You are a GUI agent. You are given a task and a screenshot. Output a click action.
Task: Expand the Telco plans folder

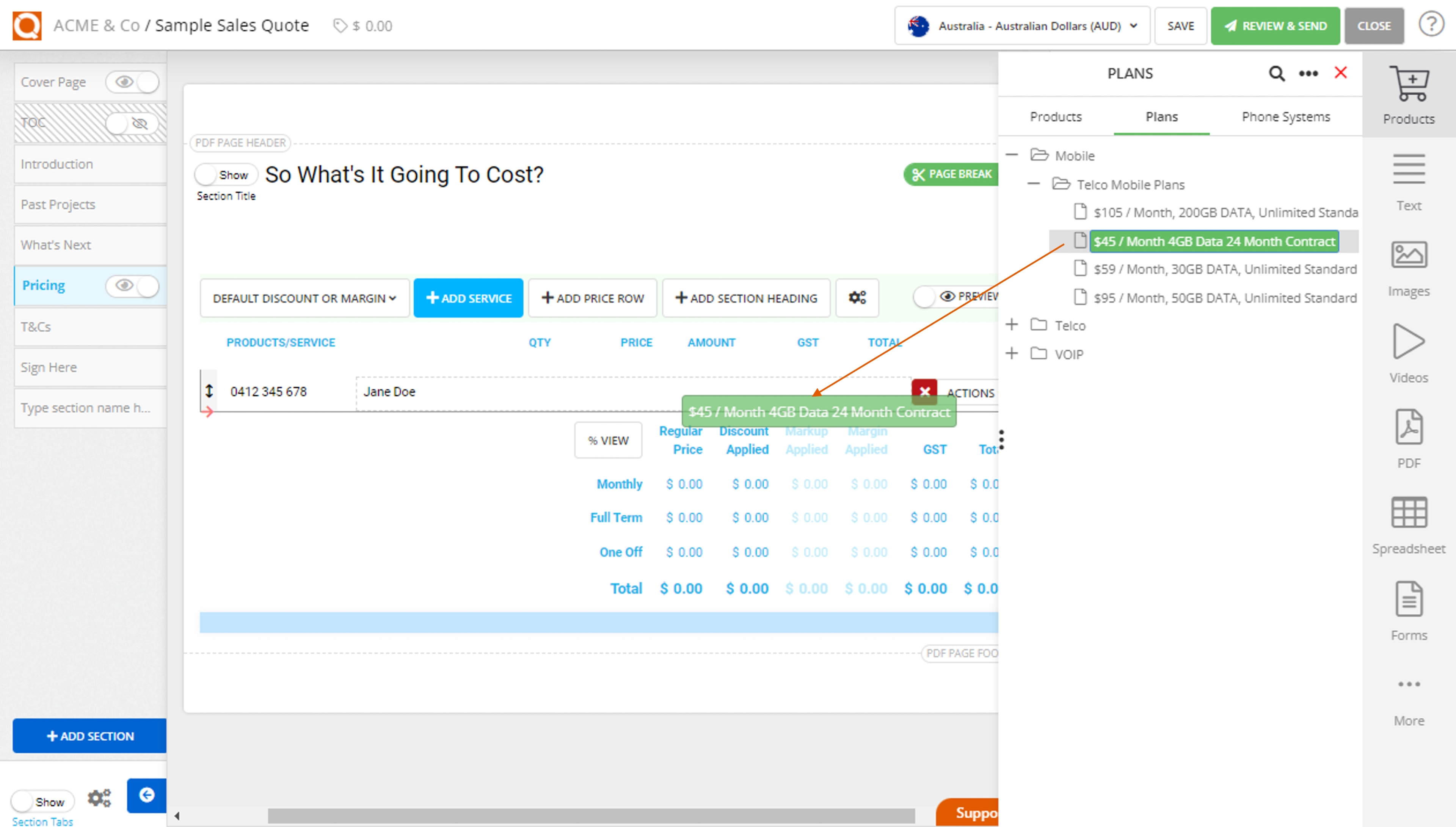1013,324
